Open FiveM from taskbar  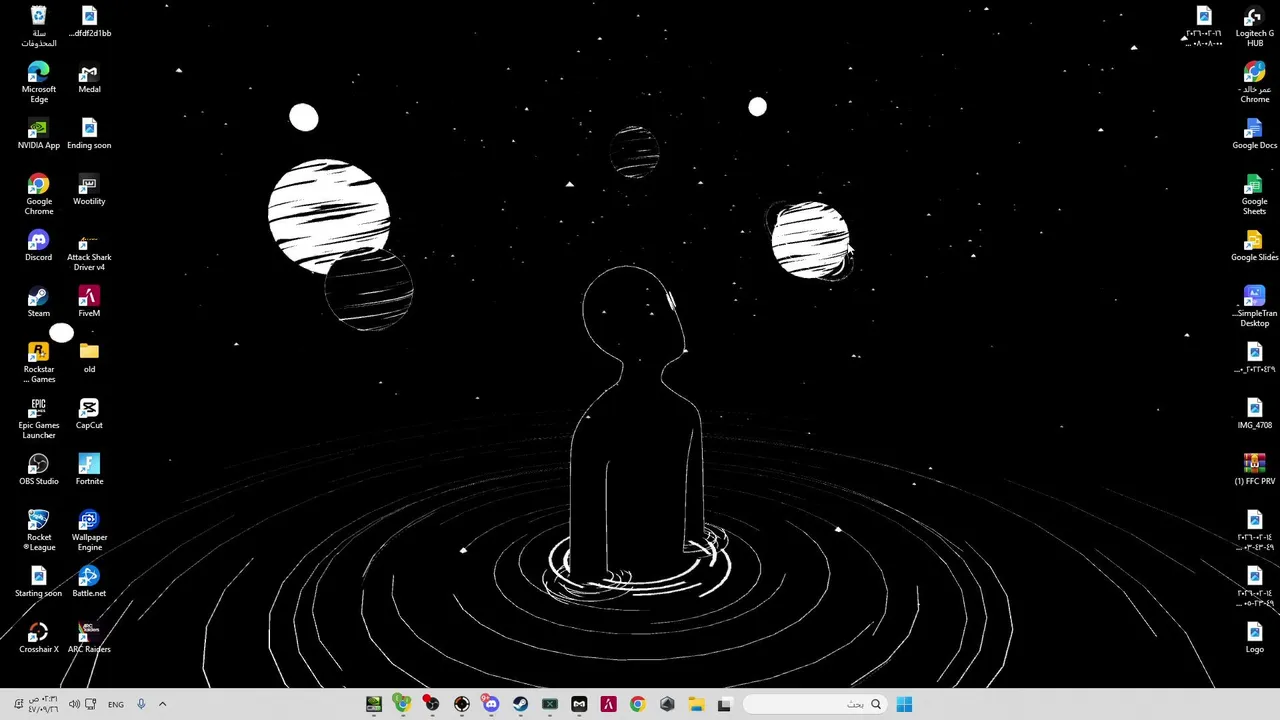point(608,705)
